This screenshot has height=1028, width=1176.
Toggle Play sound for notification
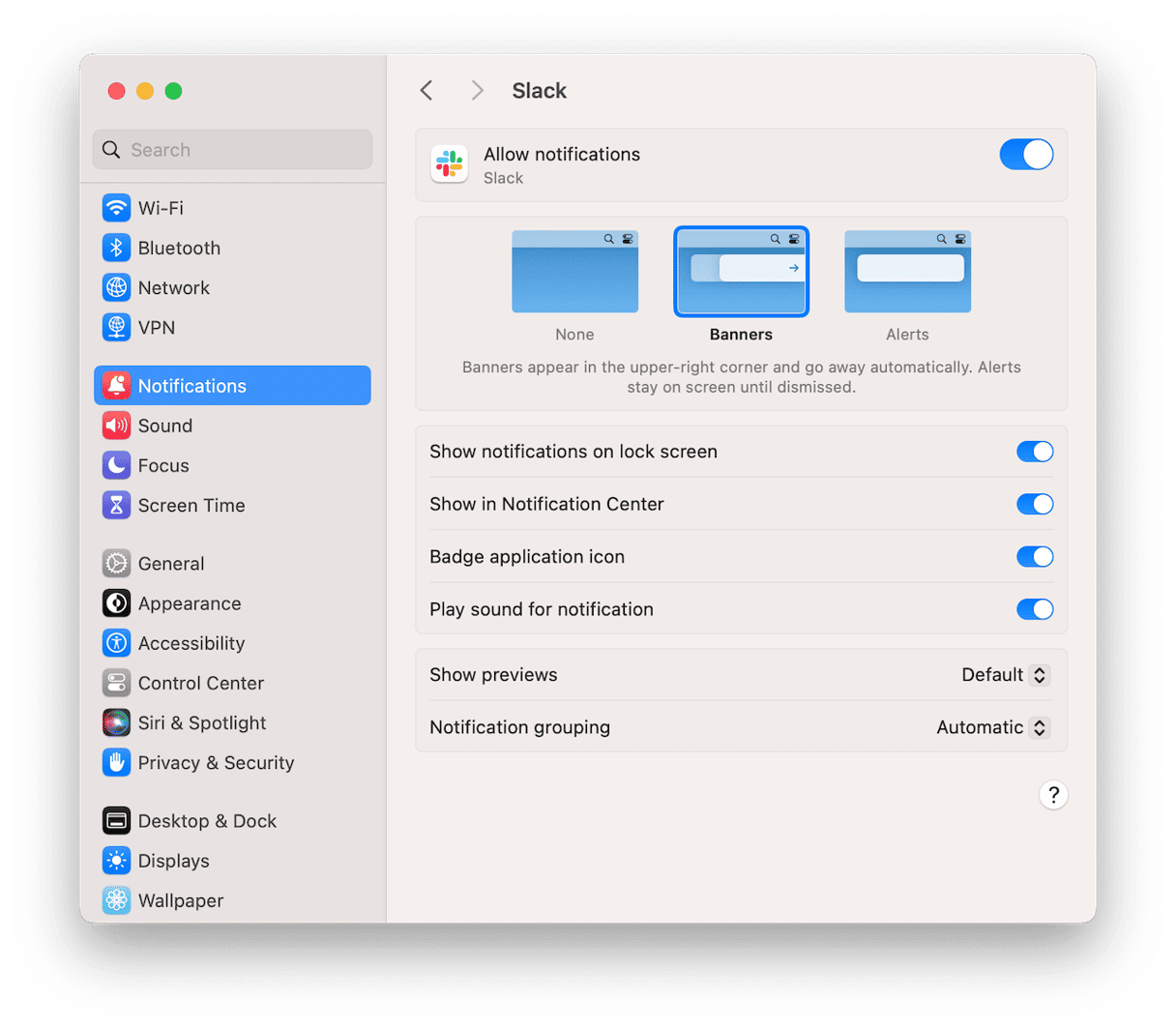coord(1035,609)
